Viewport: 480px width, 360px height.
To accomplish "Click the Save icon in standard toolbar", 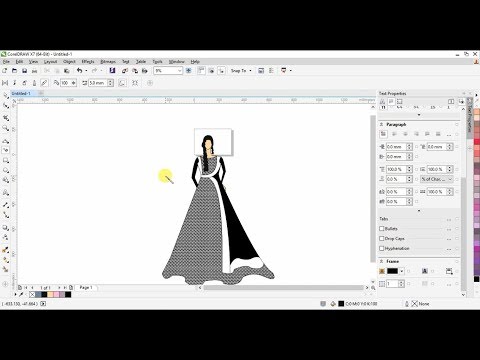I will tap(24, 71).
